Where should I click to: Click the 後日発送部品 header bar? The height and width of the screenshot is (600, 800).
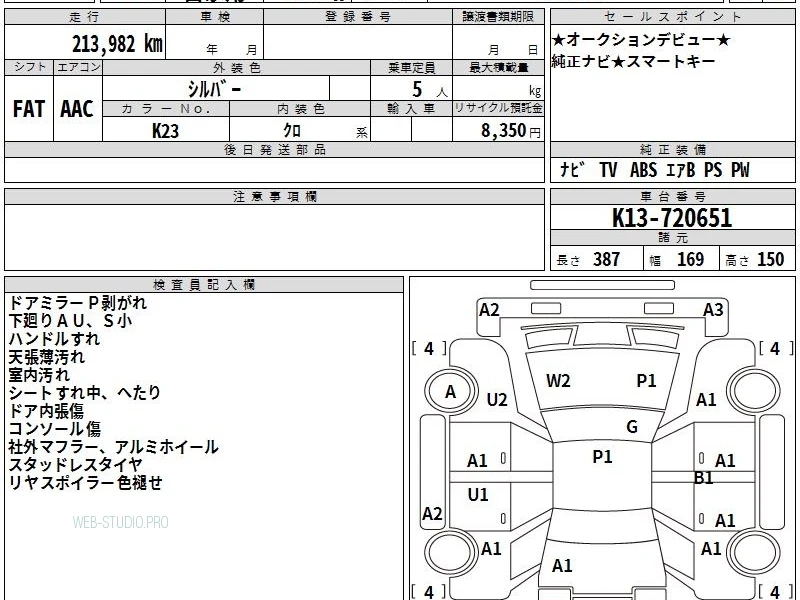pos(274,149)
